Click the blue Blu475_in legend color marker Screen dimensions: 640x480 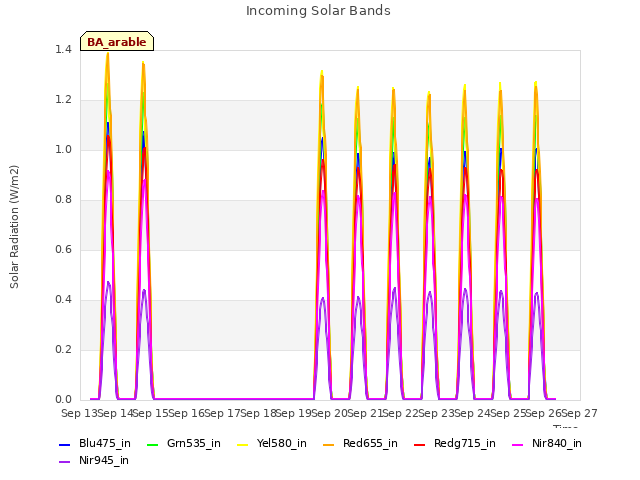pos(64,444)
